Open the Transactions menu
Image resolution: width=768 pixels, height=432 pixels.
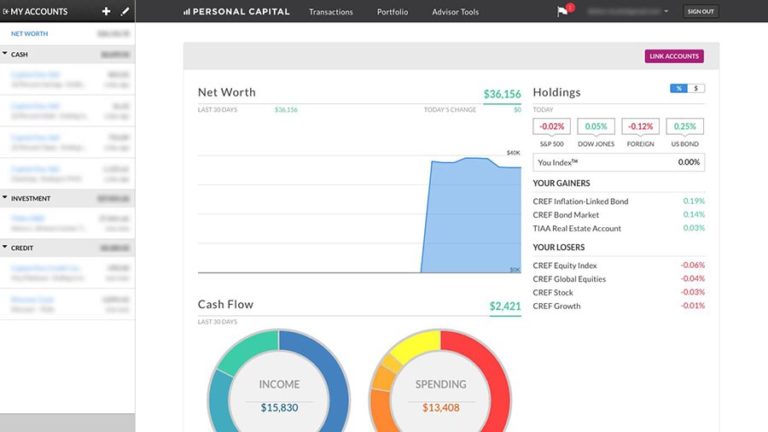(x=331, y=12)
